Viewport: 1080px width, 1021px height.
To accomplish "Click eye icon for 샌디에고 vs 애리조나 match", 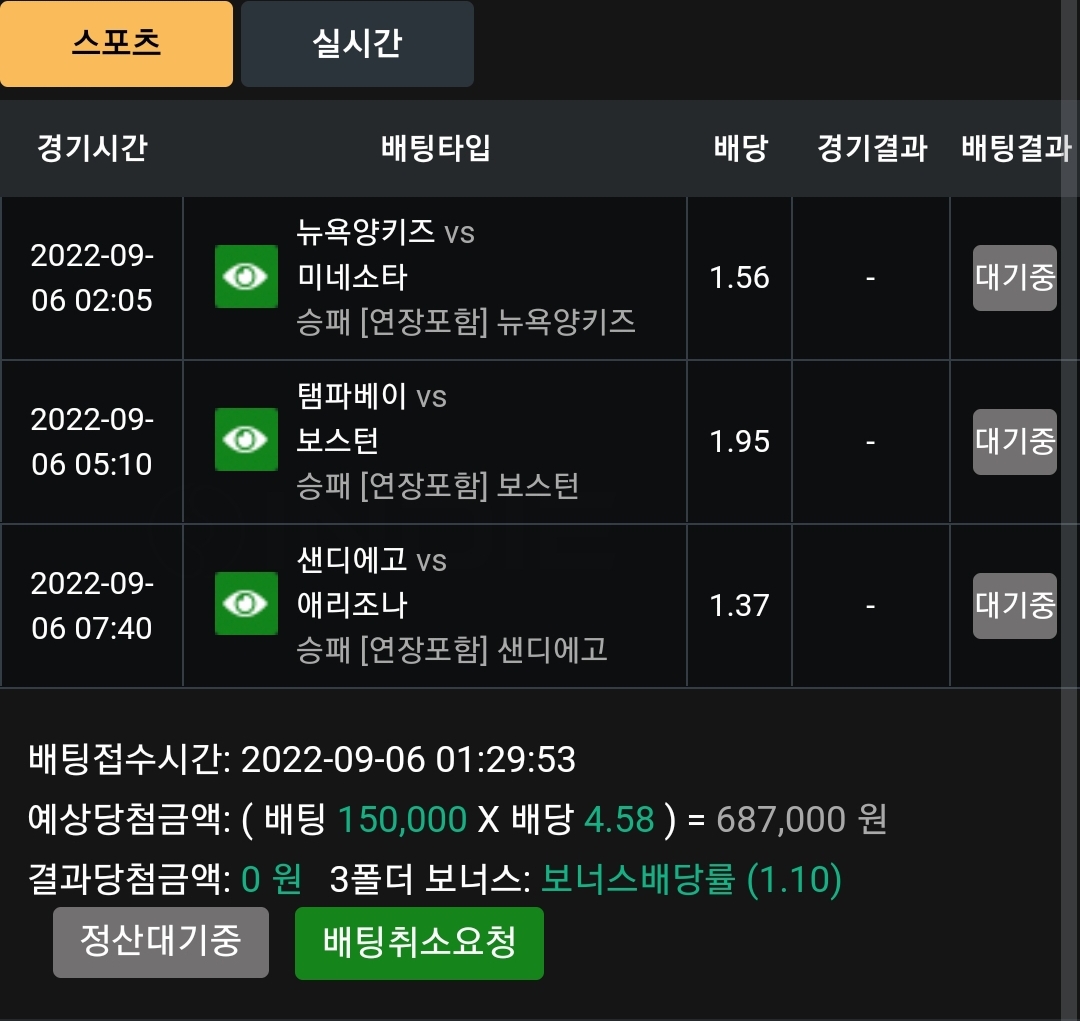I will click(x=246, y=604).
